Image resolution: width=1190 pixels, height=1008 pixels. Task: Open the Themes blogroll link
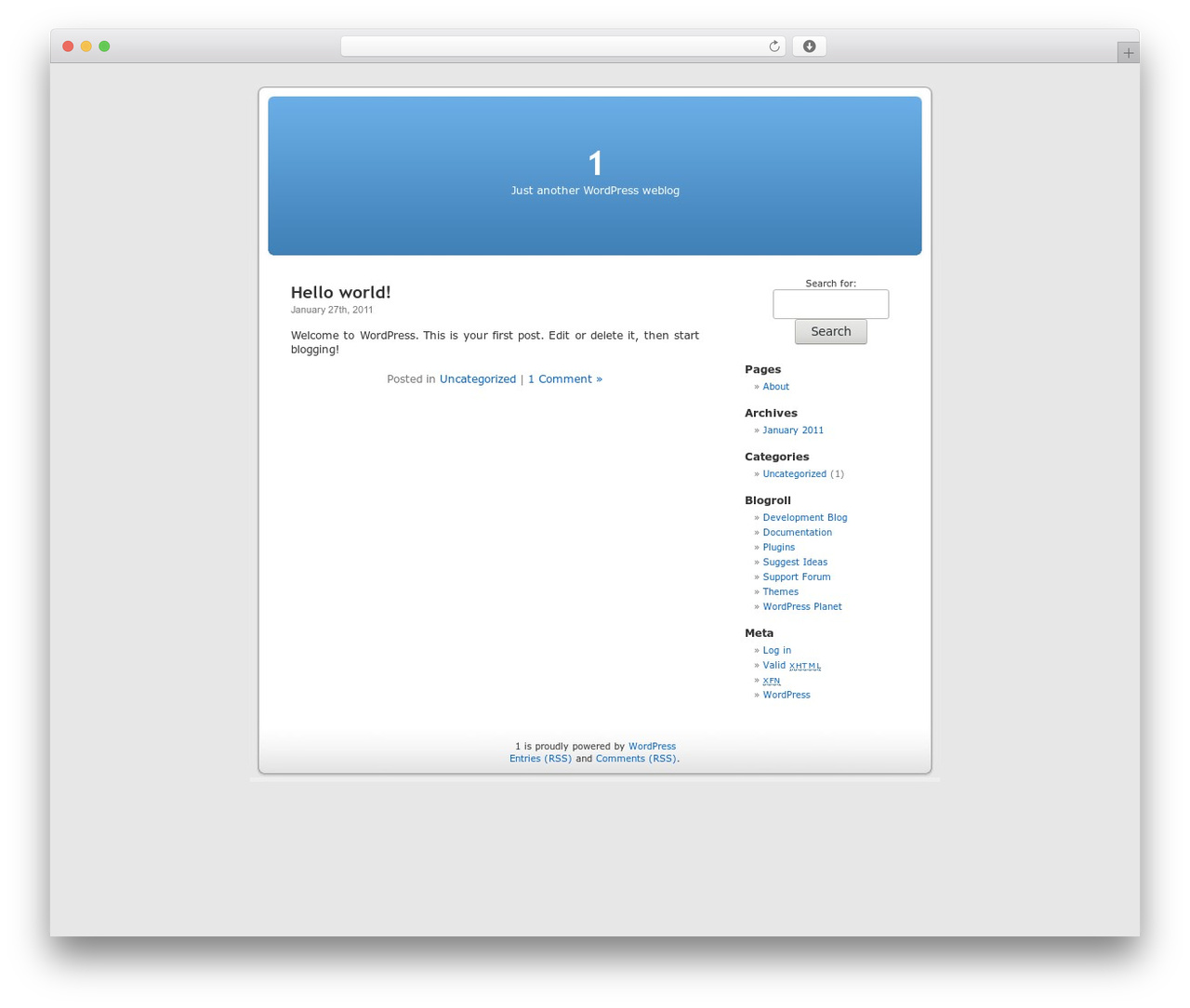click(x=781, y=592)
